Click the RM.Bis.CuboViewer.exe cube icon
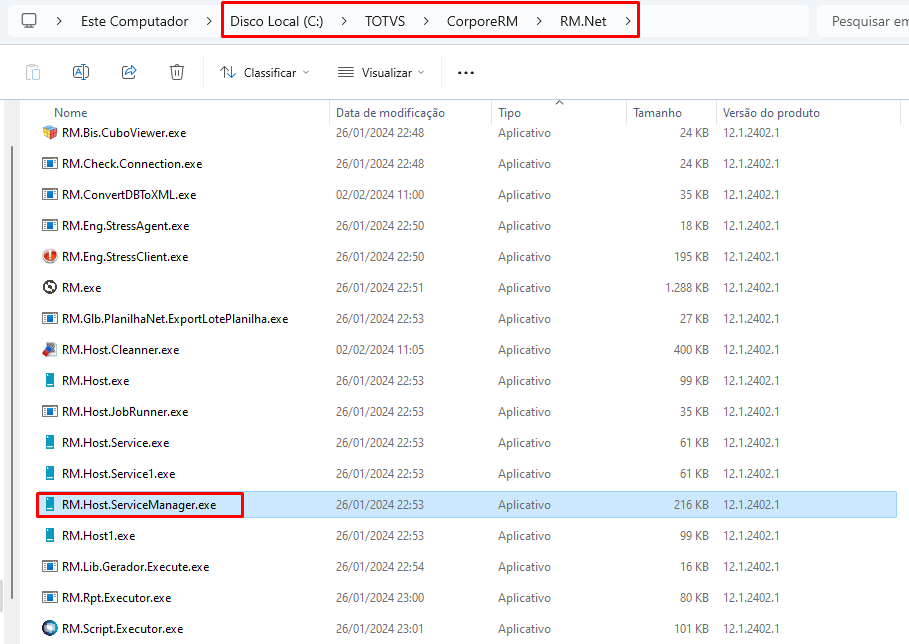 (x=50, y=133)
